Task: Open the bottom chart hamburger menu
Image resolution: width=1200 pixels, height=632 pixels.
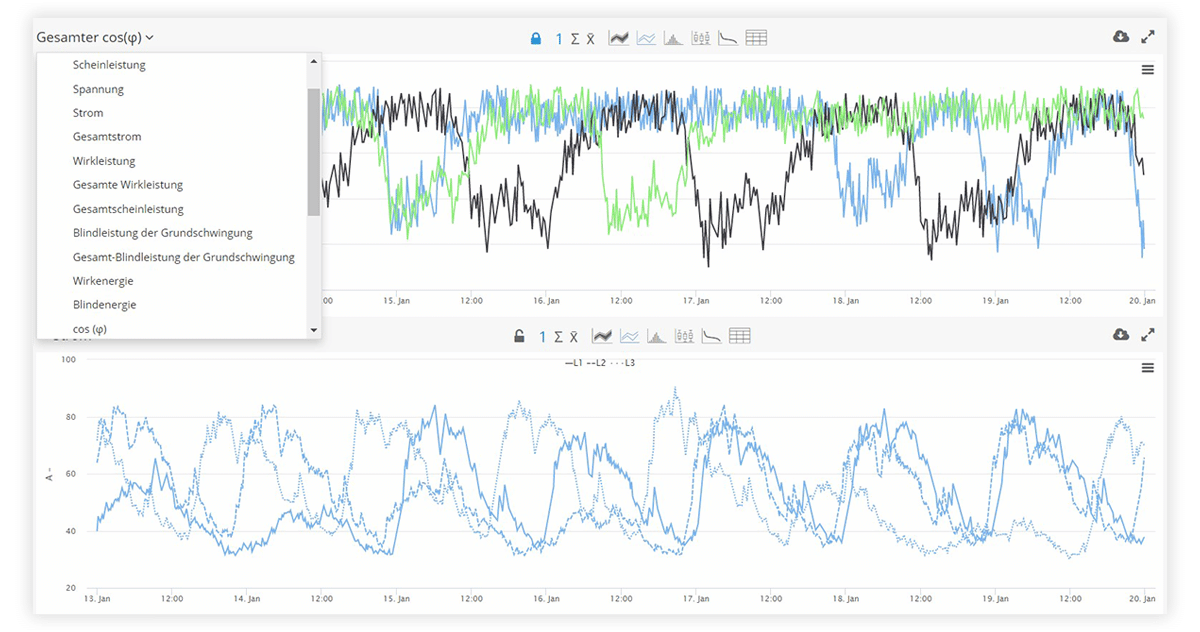Action: (1147, 368)
